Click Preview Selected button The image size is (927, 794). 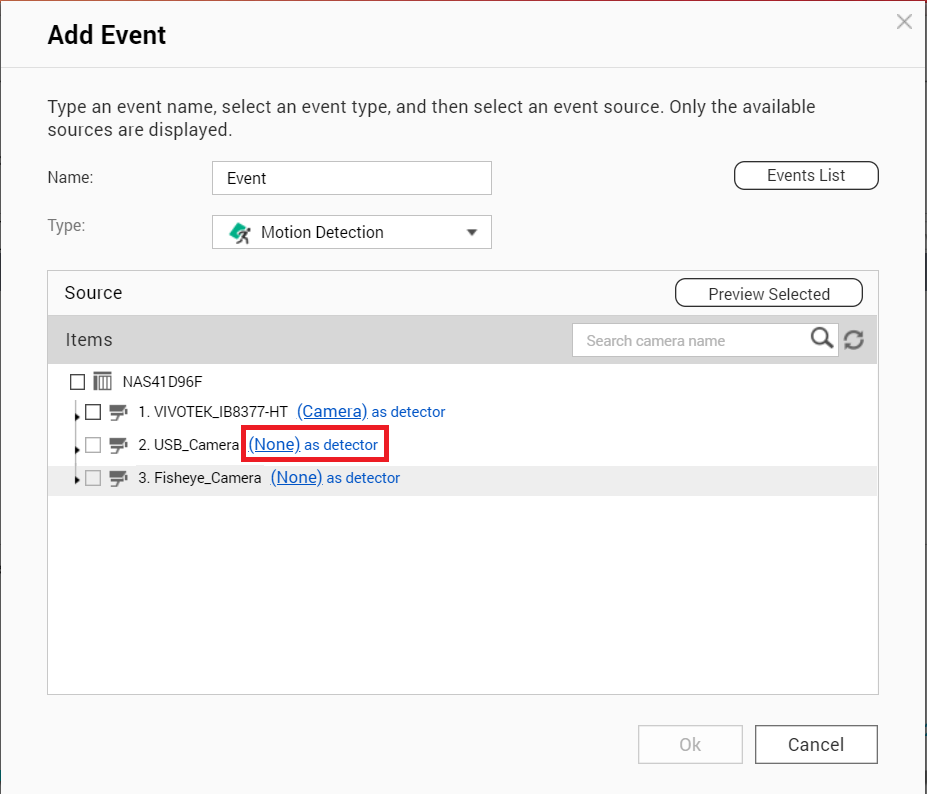[769, 293]
